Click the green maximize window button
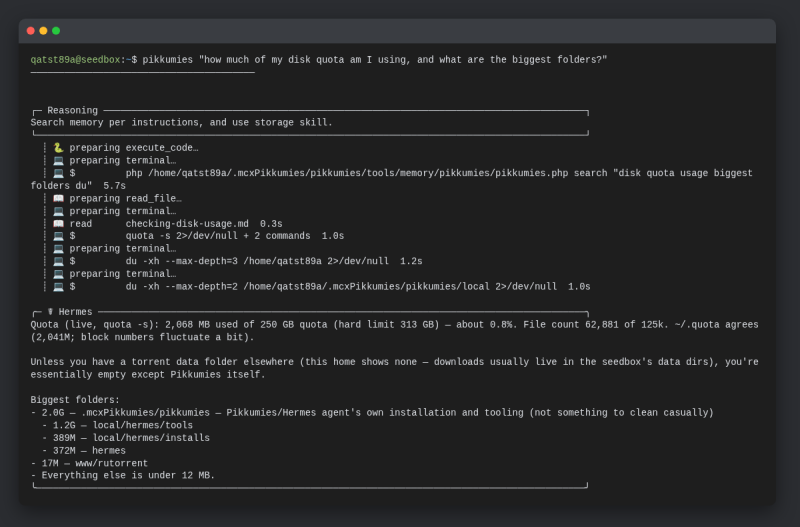The image size is (800, 527). click(56, 31)
